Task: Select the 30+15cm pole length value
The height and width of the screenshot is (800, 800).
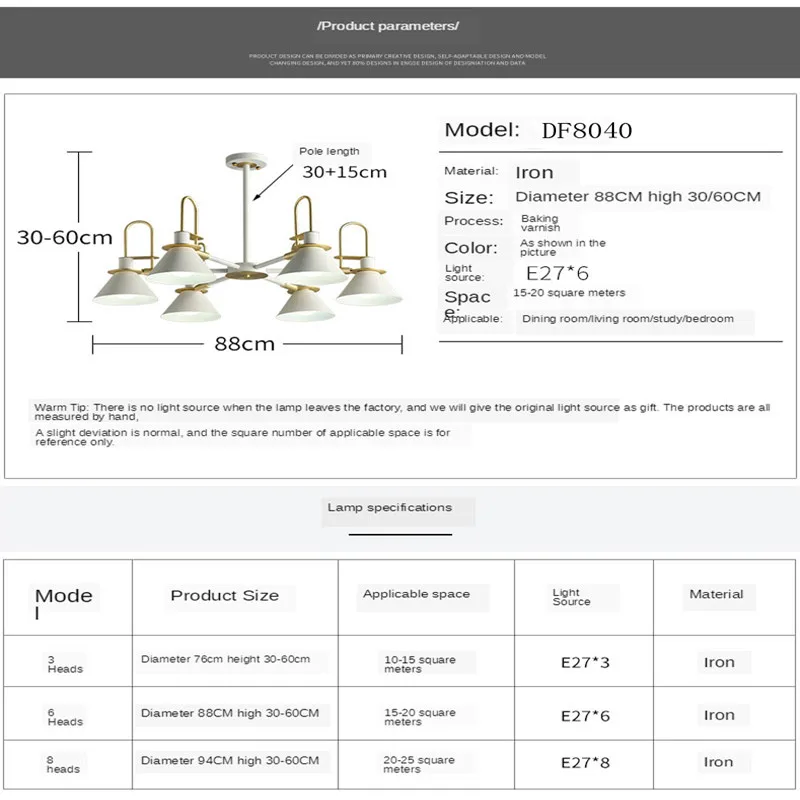Action: click(344, 172)
